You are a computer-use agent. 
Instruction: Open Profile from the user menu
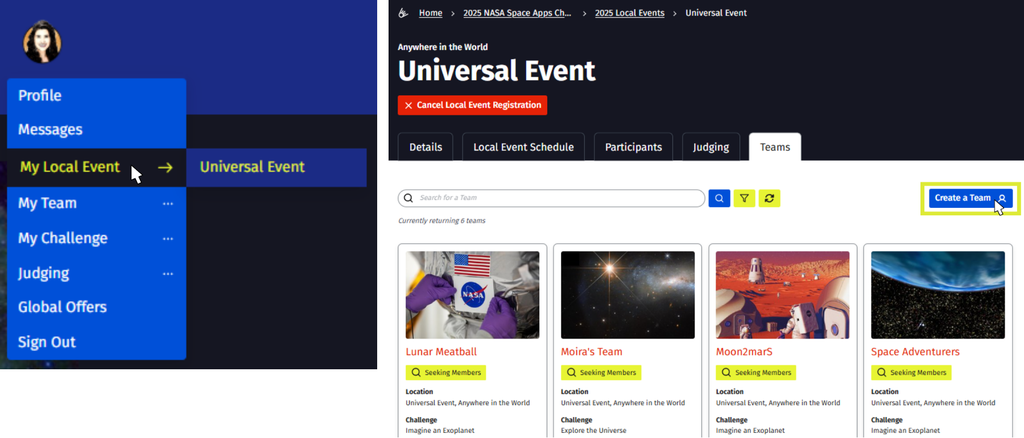[x=97, y=96]
